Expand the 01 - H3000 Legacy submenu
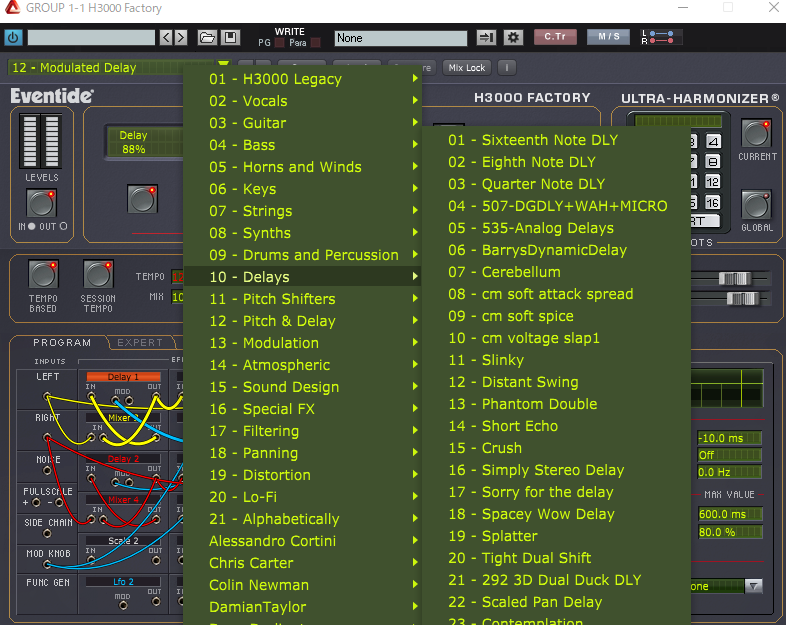 (x=303, y=79)
